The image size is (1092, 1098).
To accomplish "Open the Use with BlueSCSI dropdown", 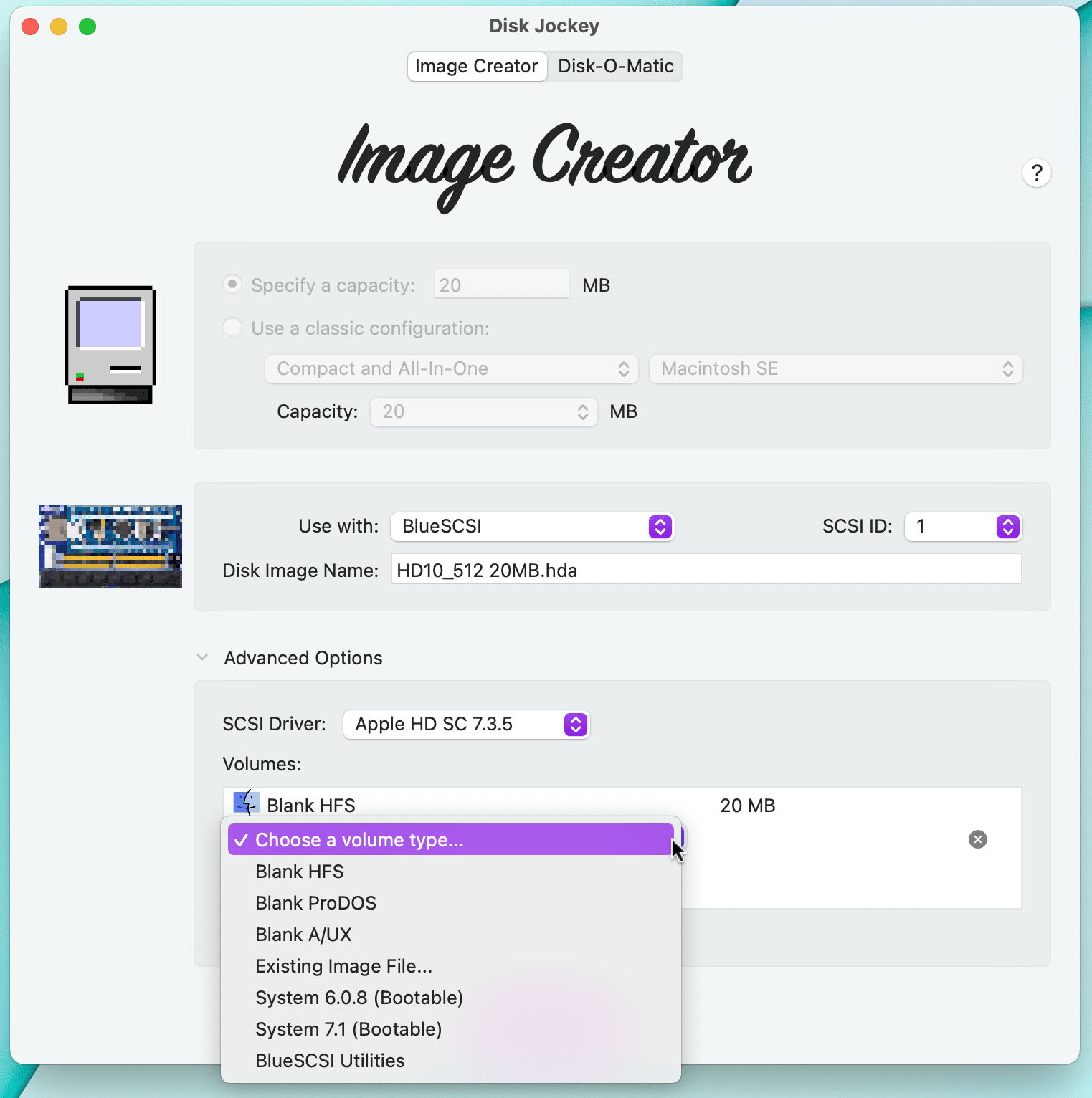I will [x=532, y=527].
